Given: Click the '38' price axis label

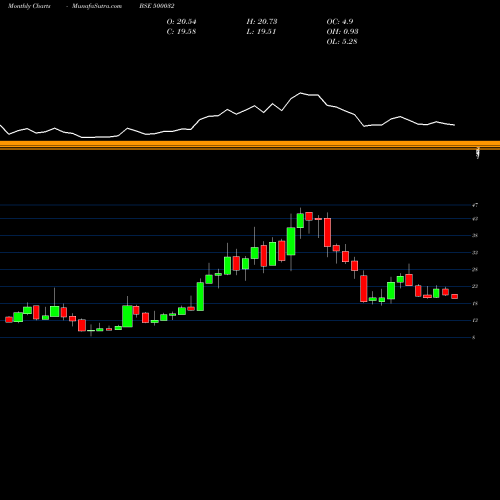Looking at the screenshot, I should [475, 235].
